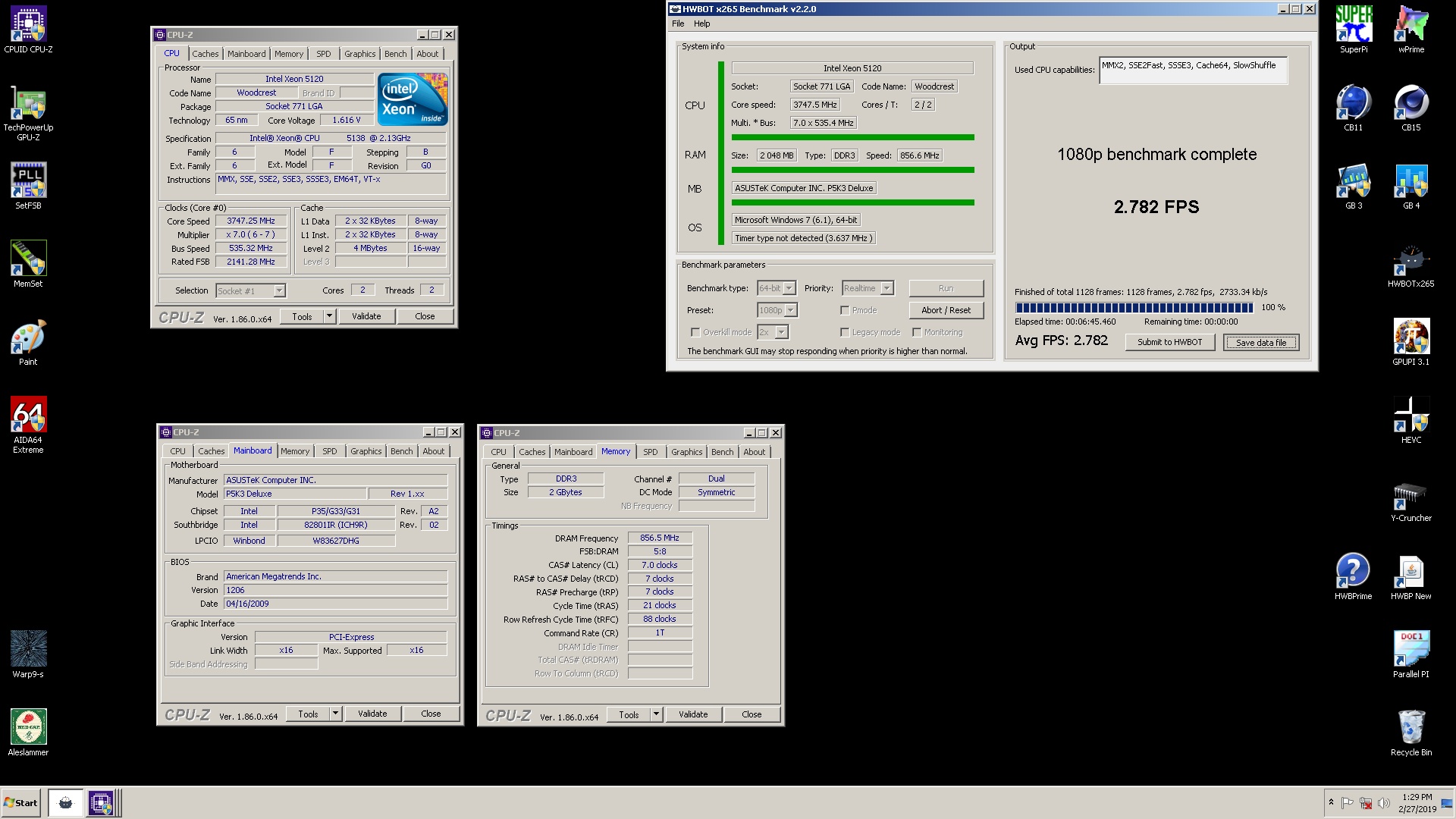Screen dimensions: 1456x819
Task: Click the Intel Xeon inside logo
Action: (x=413, y=99)
